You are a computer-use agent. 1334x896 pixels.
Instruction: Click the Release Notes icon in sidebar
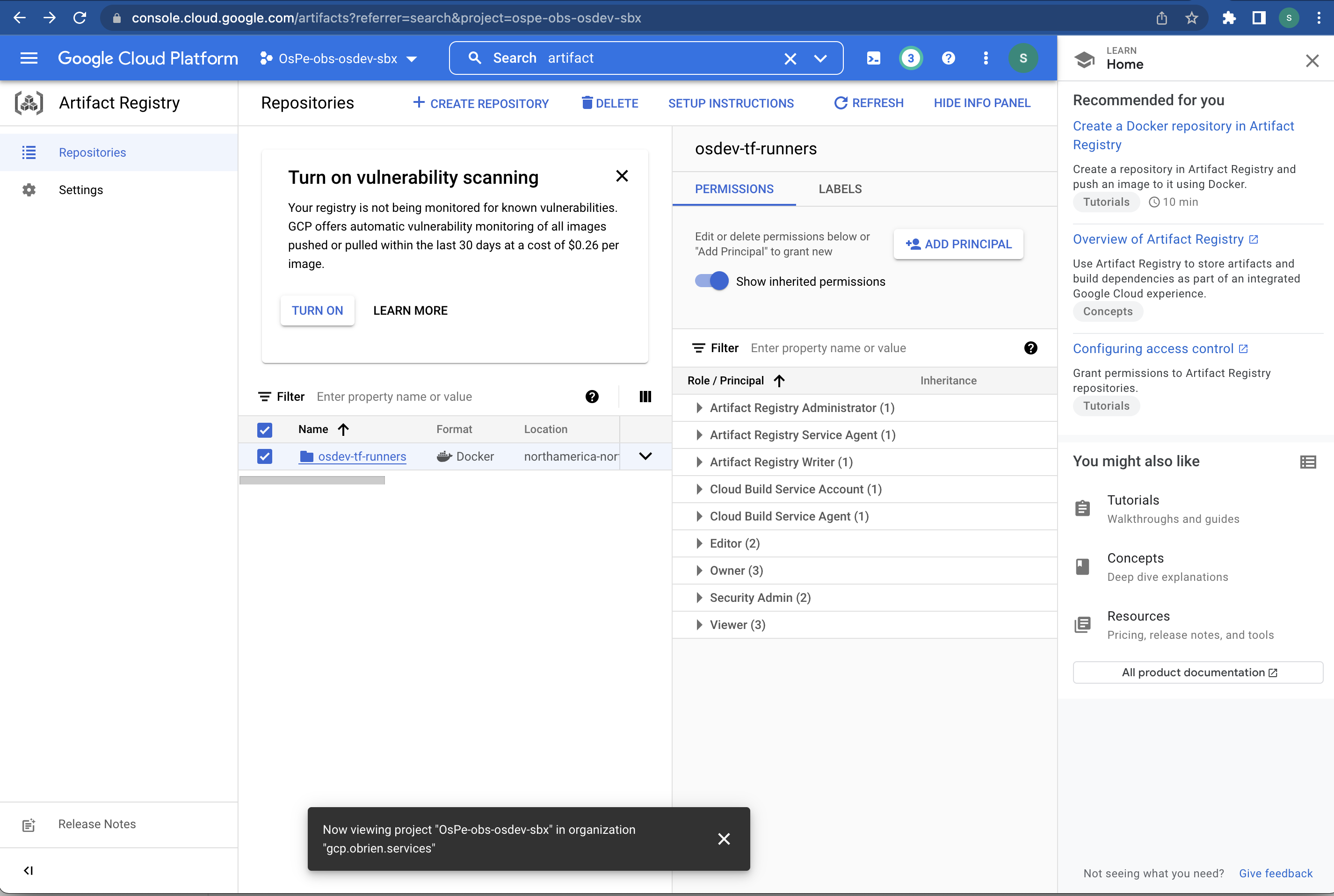click(x=29, y=824)
